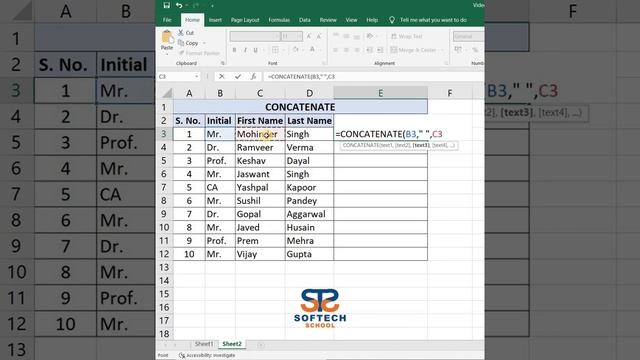Click the Top Align icon
This screenshot has width=640, height=360.
coord(336,36)
